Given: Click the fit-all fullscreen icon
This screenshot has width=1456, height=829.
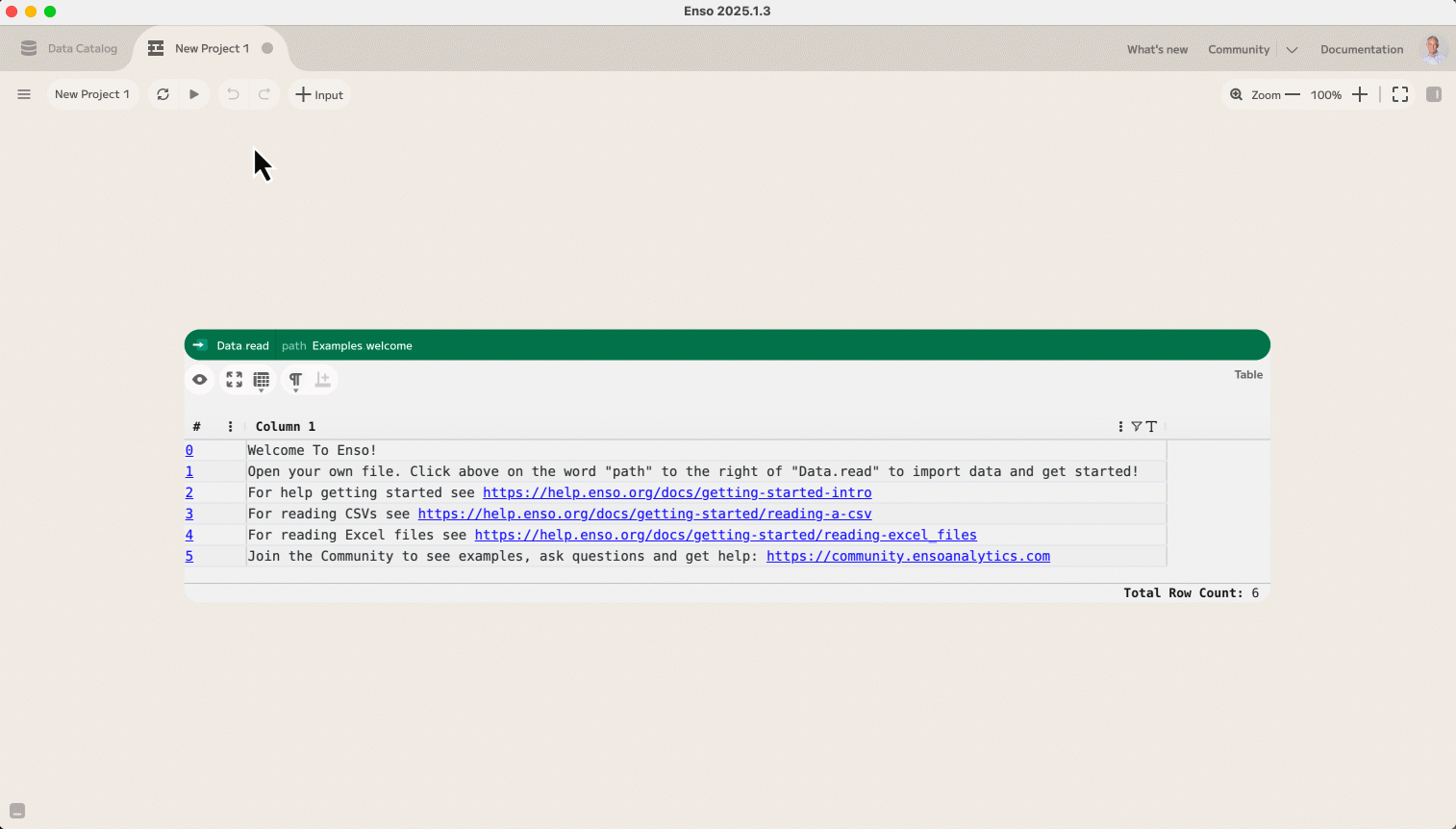Looking at the screenshot, I should point(1400,94).
